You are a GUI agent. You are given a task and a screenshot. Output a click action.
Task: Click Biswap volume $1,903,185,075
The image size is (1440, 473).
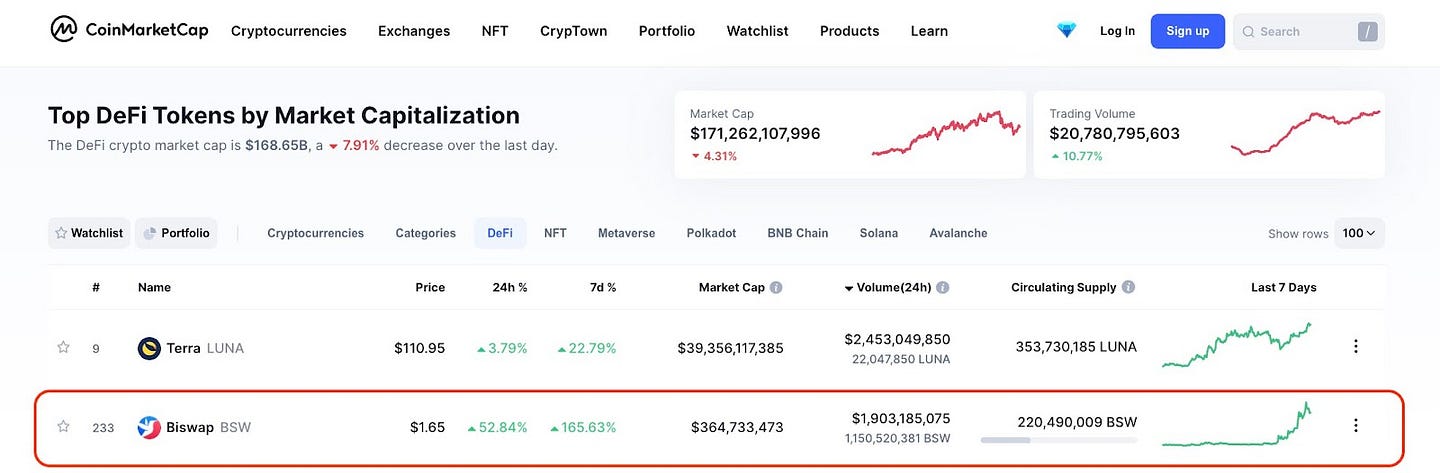[x=901, y=418]
